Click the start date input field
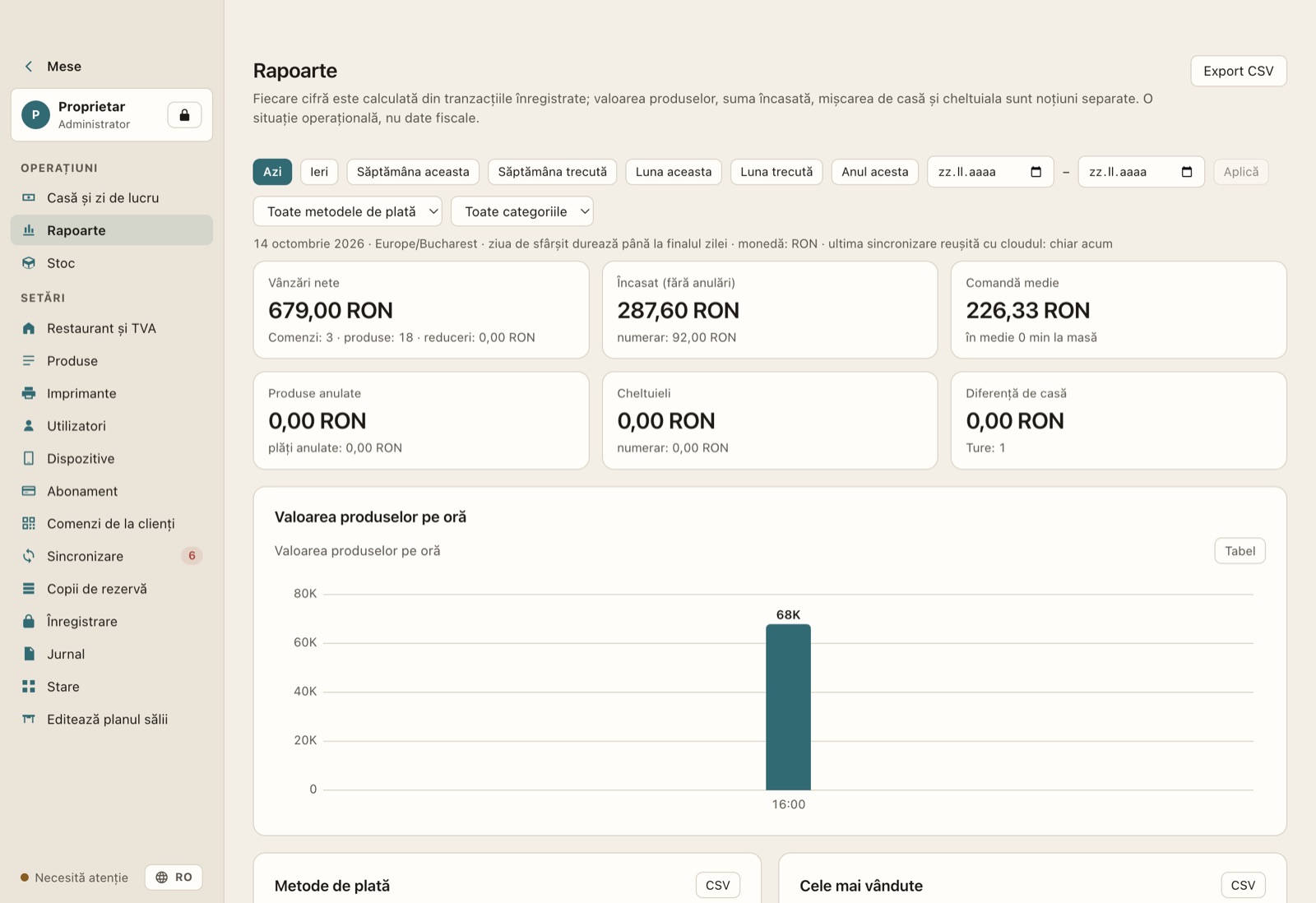This screenshot has width=1316, height=903. click(x=990, y=172)
